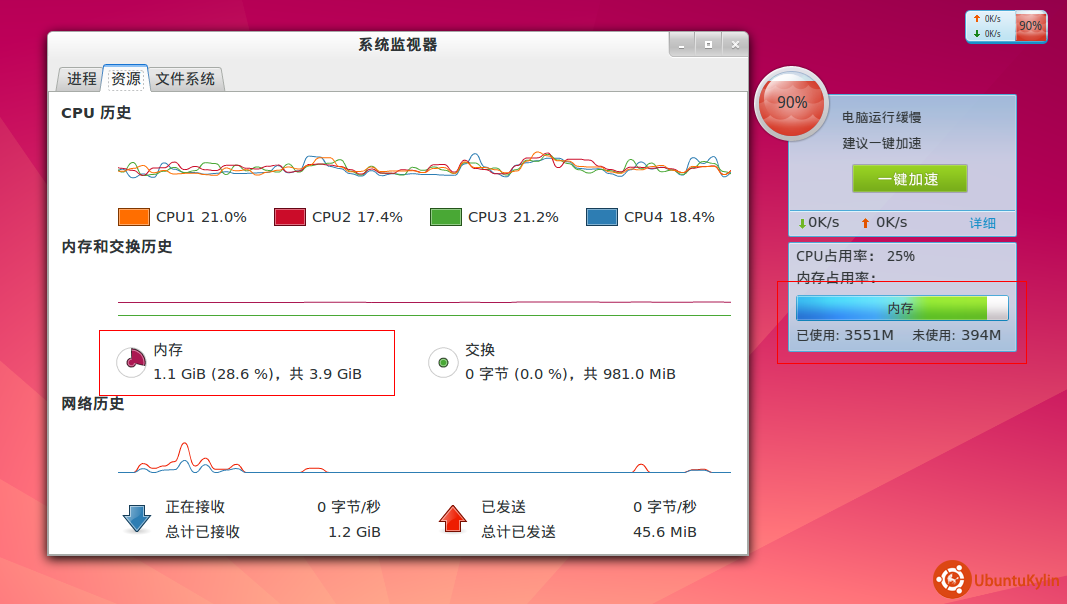This screenshot has height=604, width=1067.
Task: Click the green download speed arrow in the widget panel
Action: click(802, 223)
